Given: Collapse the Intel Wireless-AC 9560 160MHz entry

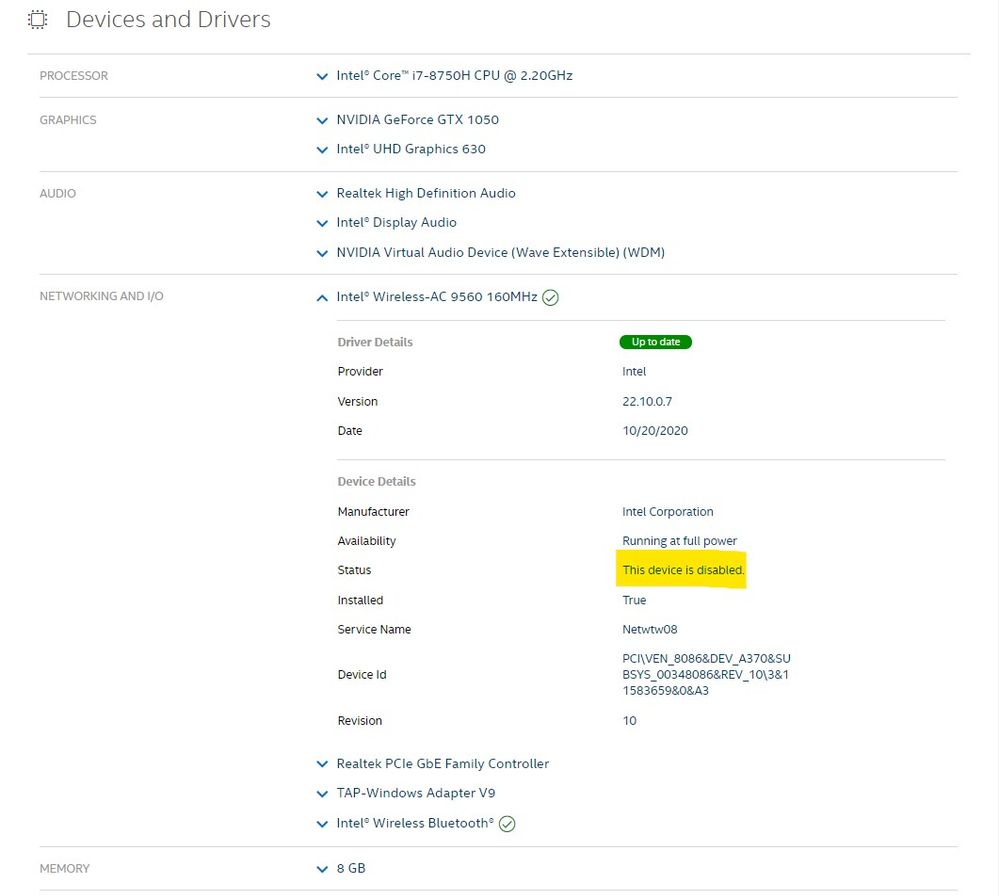Looking at the screenshot, I should tap(322, 298).
